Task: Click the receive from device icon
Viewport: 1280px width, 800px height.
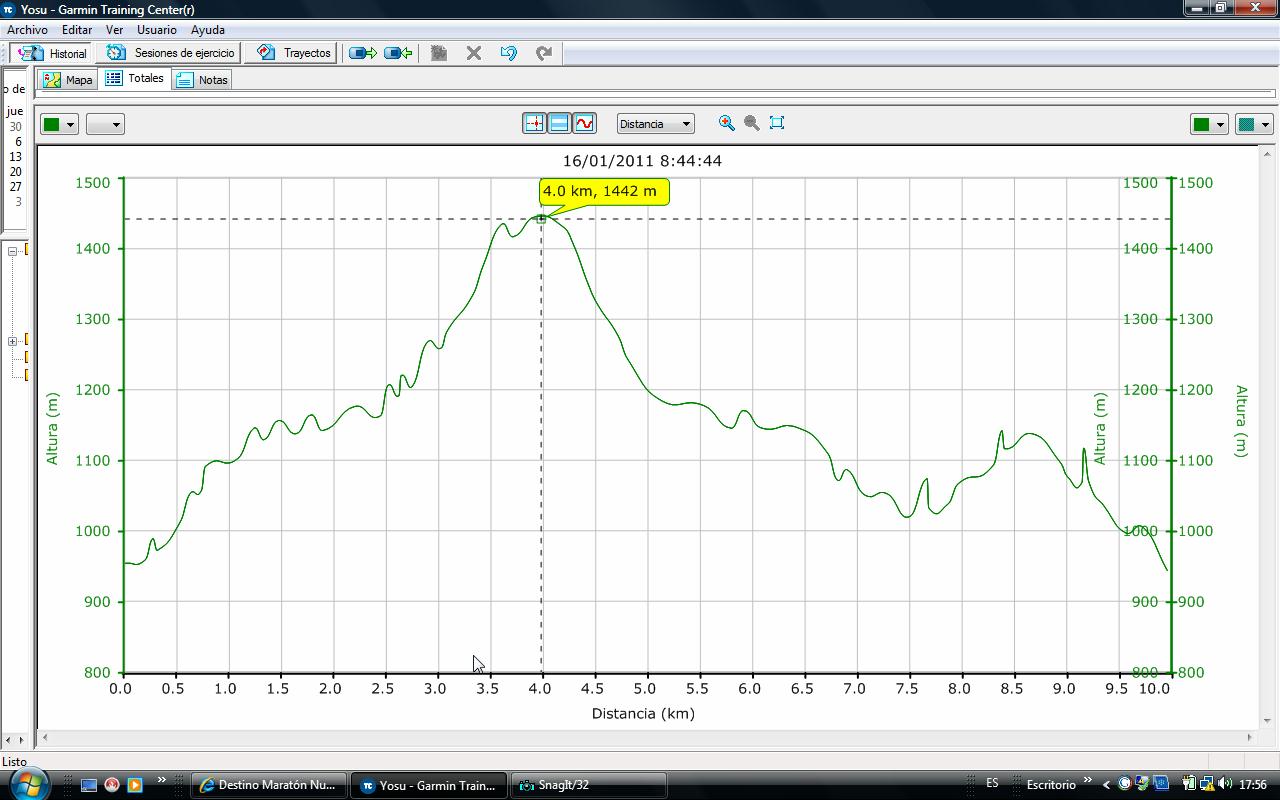Action: pos(398,53)
